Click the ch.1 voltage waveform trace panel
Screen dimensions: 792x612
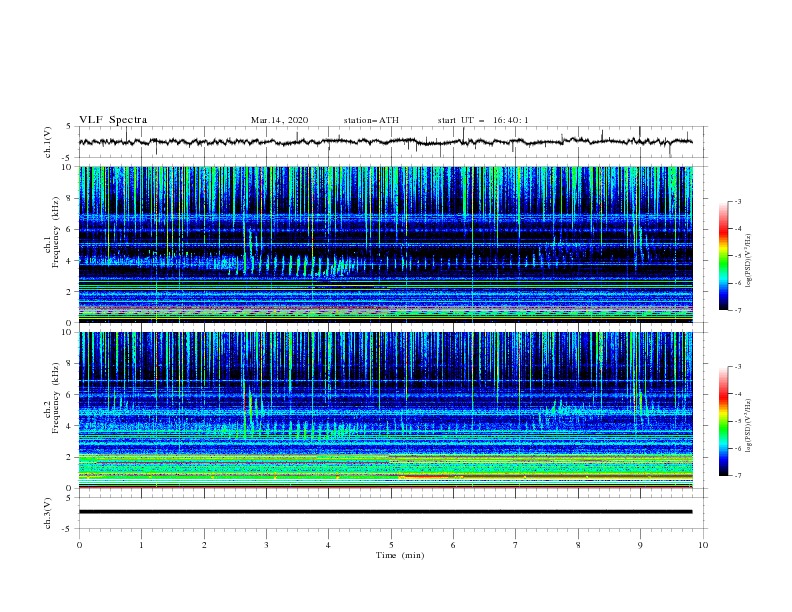click(x=392, y=142)
